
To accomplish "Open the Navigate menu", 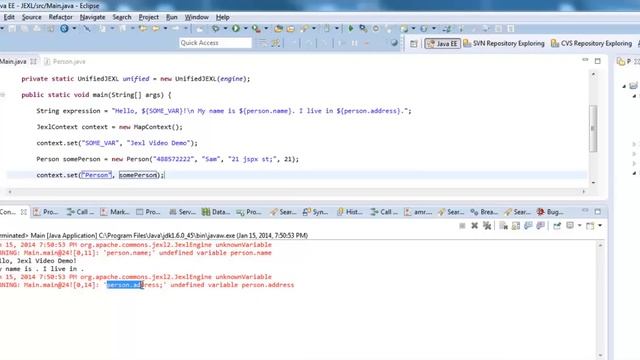I will coord(92,17).
